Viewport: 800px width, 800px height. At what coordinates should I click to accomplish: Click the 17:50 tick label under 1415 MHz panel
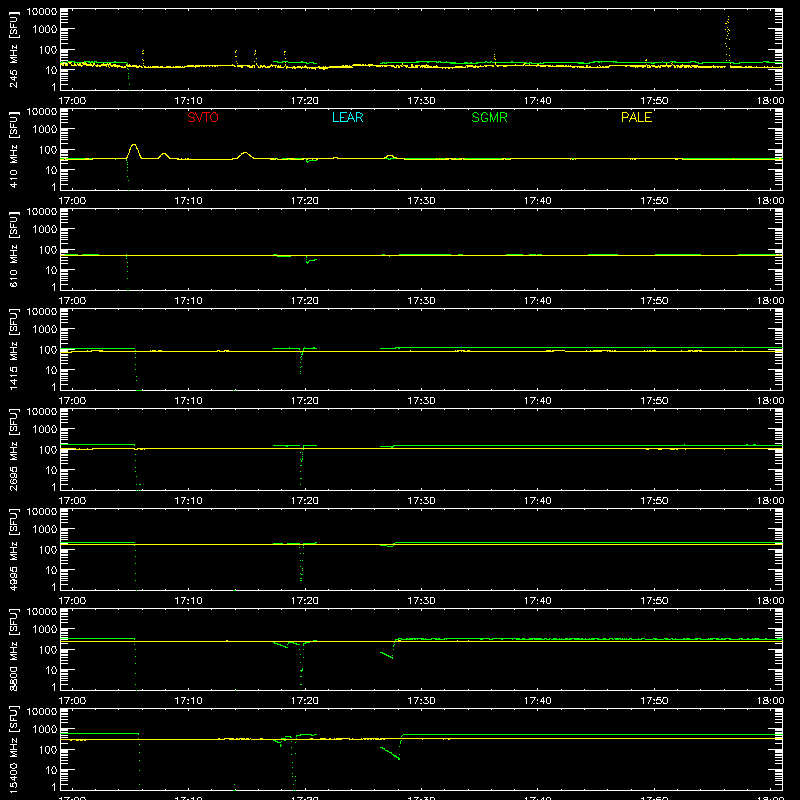(654, 401)
